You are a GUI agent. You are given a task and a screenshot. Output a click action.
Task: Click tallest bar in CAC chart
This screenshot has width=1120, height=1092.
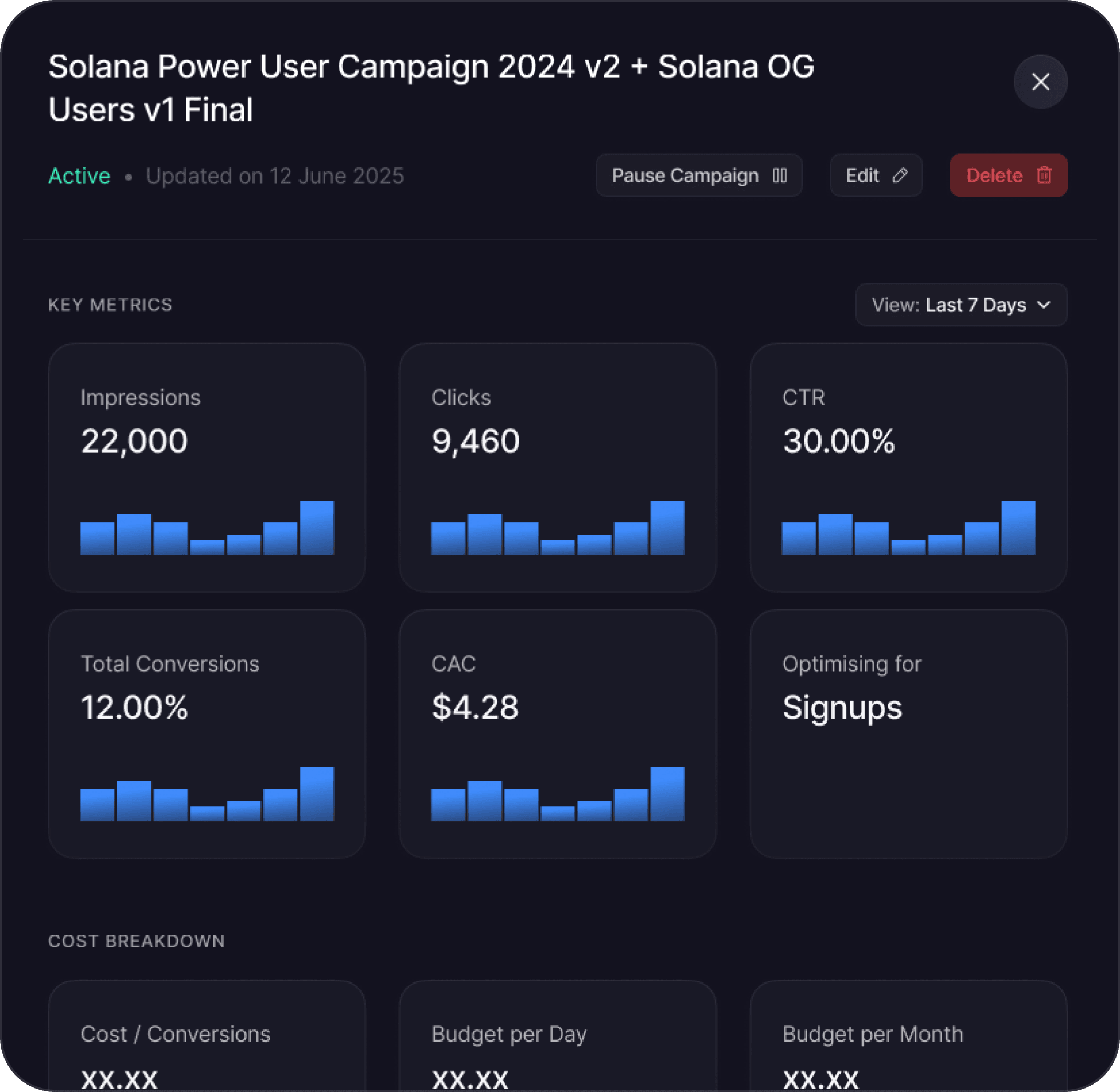click(x=667, y=794)
